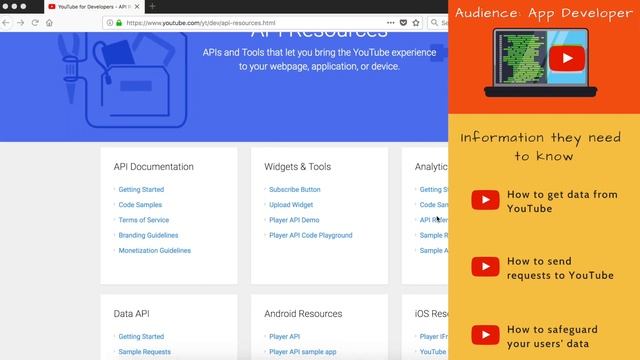The width and height of the screenshot is (640, 360).
Task: Open the Subscribe Button link
Action: [x=295, y=189]
